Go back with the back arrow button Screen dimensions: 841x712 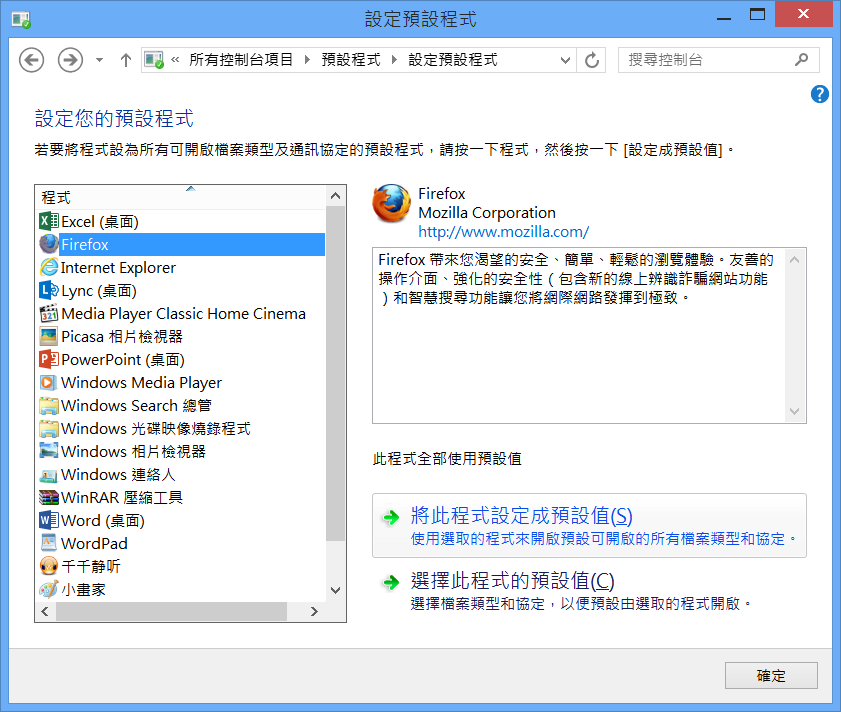[32, 60]
